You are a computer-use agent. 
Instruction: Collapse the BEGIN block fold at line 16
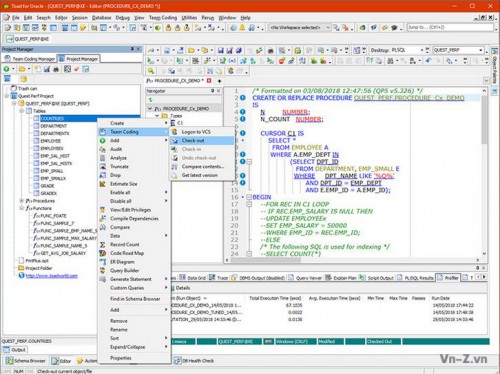tap(249, 197)
